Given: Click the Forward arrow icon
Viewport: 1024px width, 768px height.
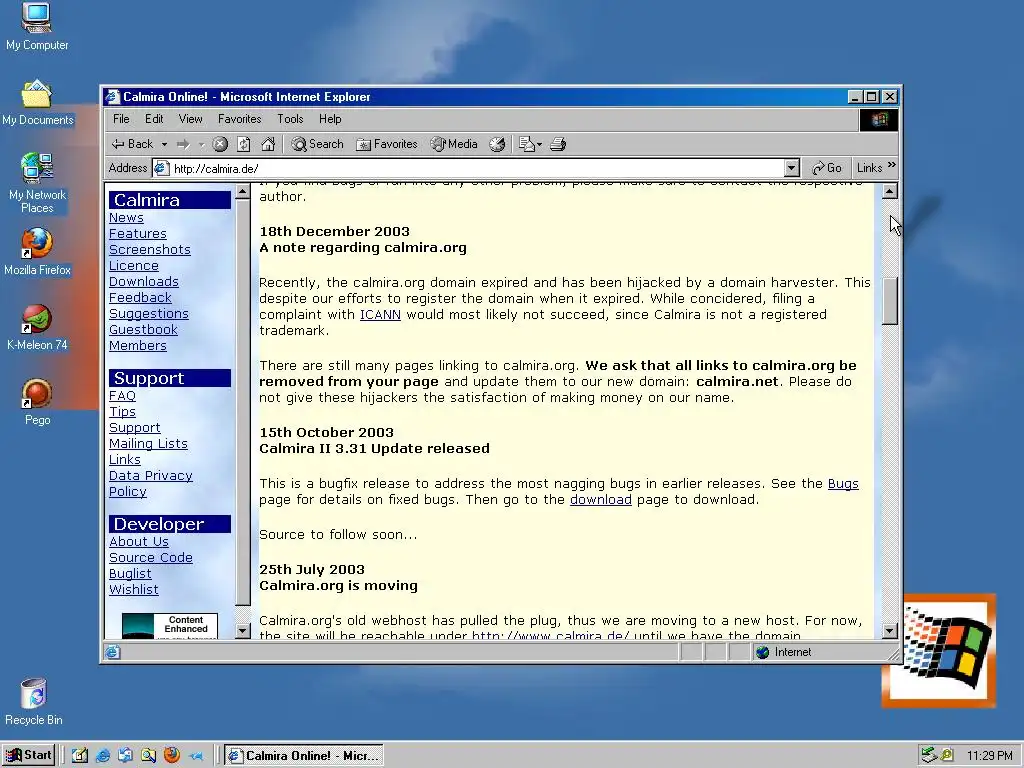Looking at the screenshot, I should [184, 144].
